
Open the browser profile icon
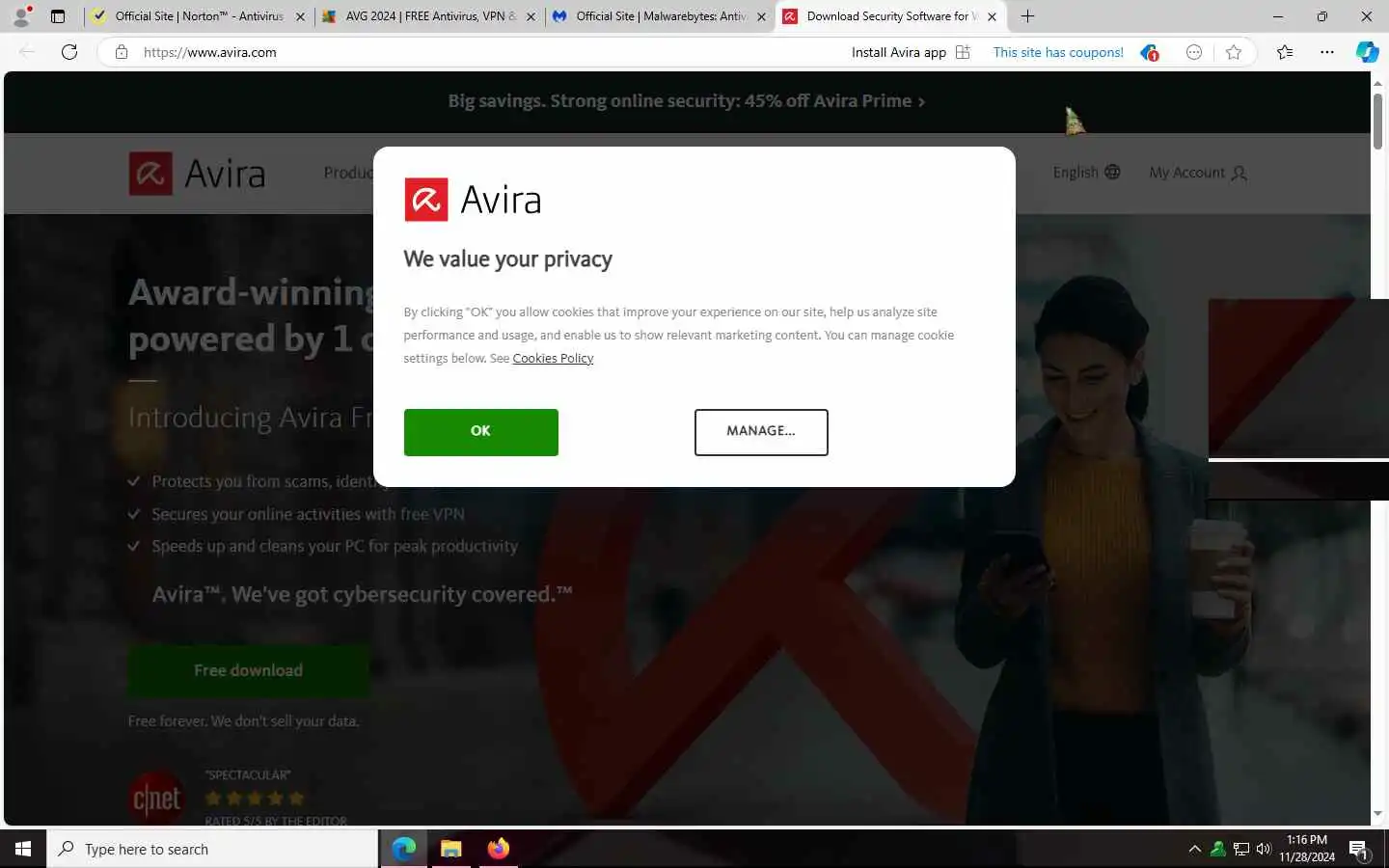click(x=21, y=16)
